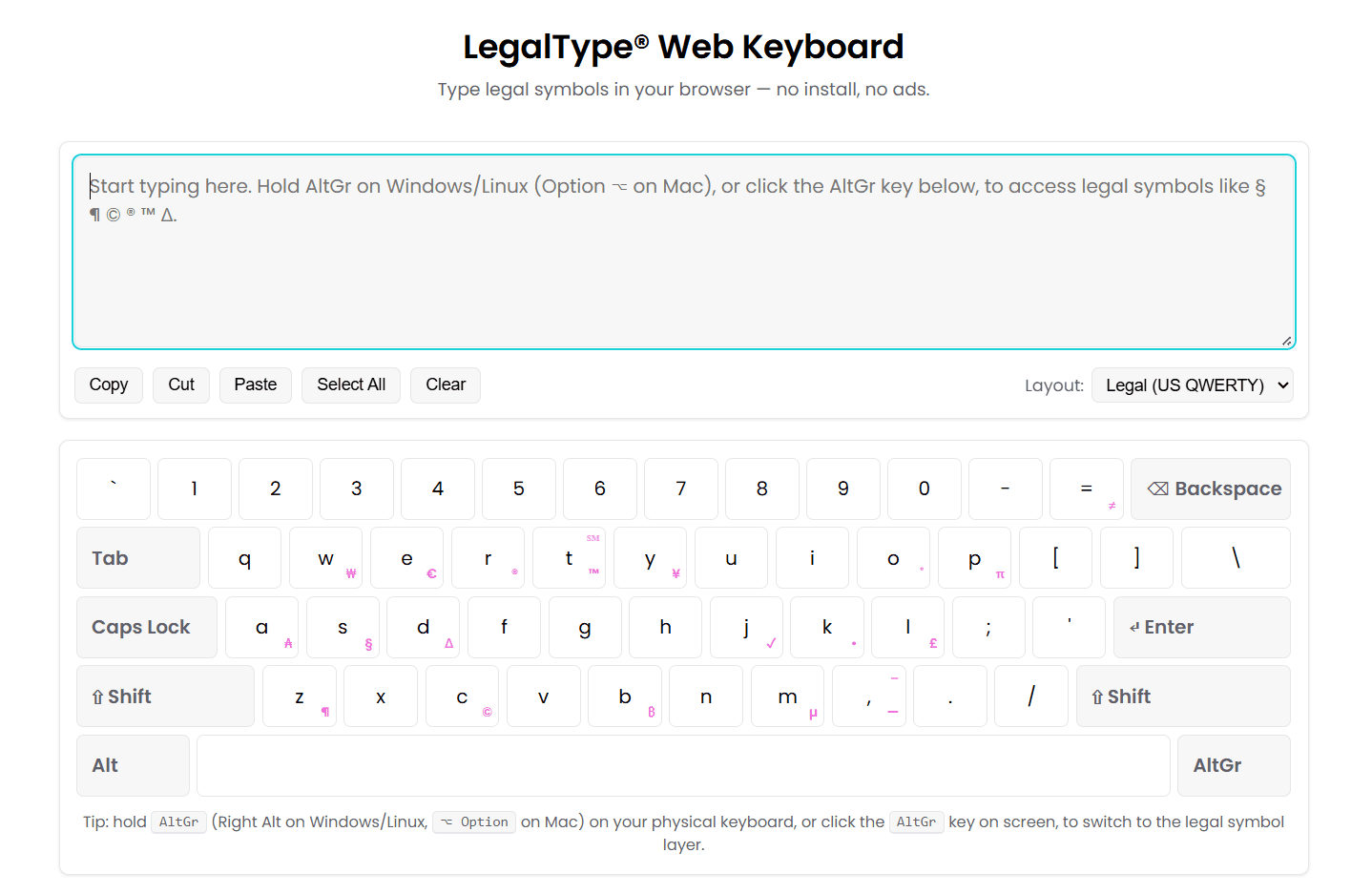Tap the t key with trademark symbol

pyautogui.click(x=569, y=558)
